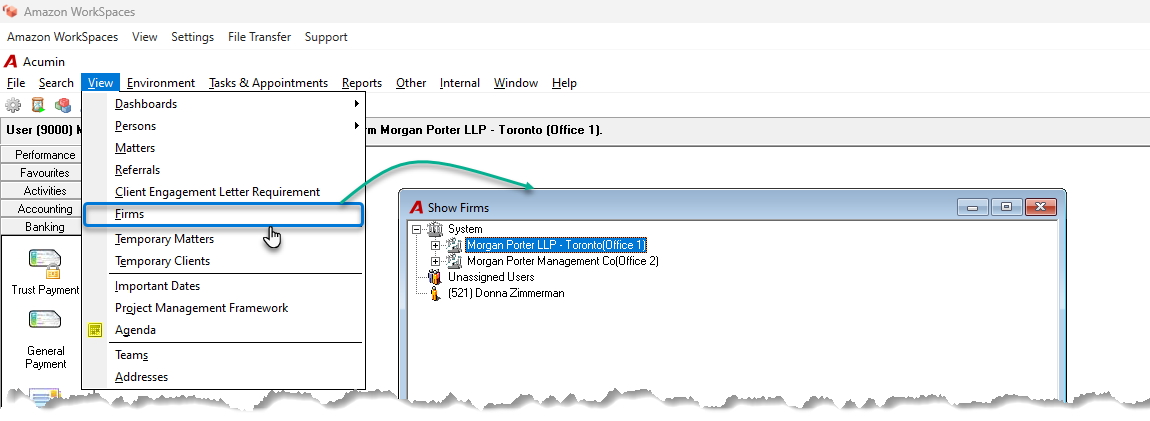1150x421 pixels.
Task: Click the System building icon in tree
Action: click(x=436, y=229)
